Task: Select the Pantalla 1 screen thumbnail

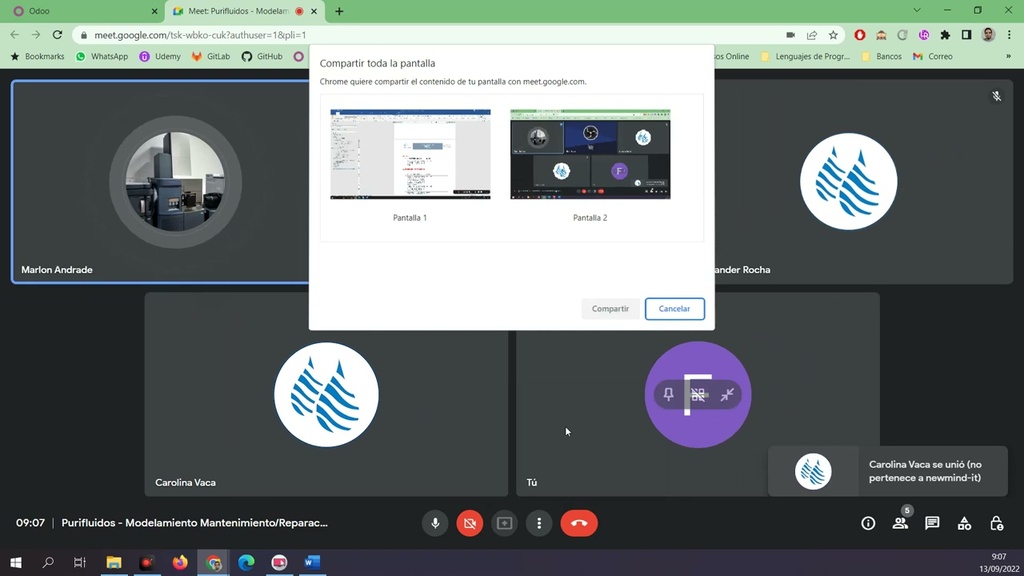Action: (x=410, y=155)
